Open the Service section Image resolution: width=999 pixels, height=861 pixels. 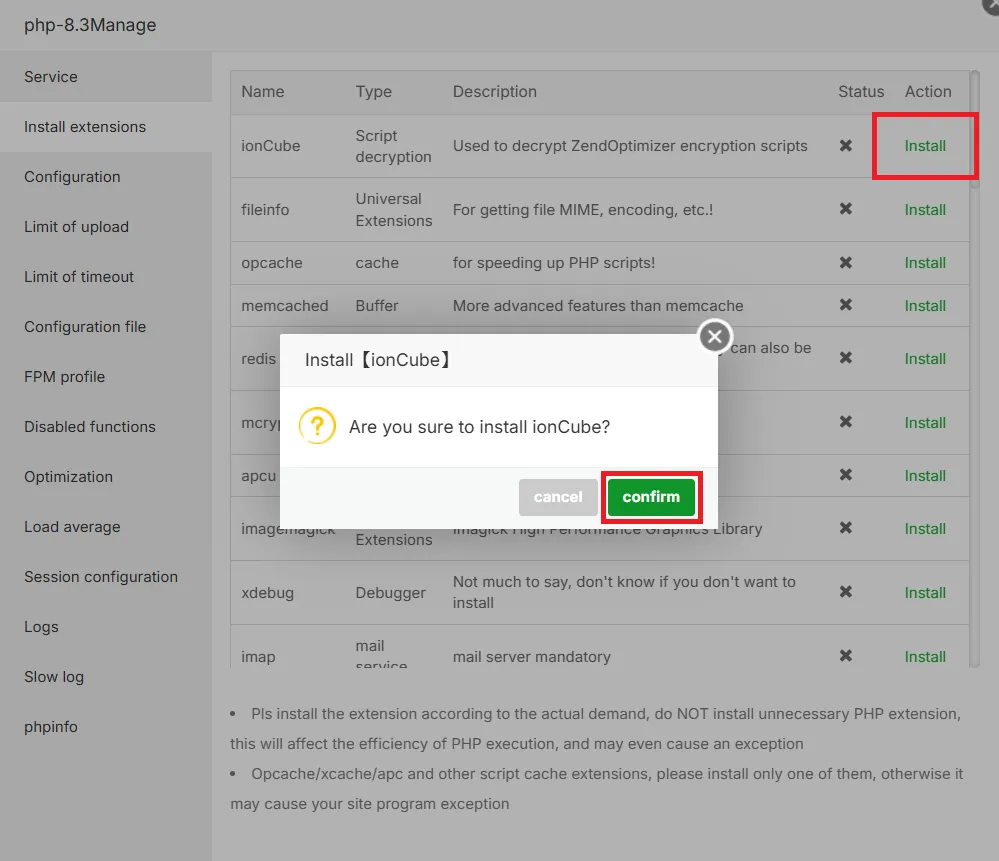[x=50, y=76]
